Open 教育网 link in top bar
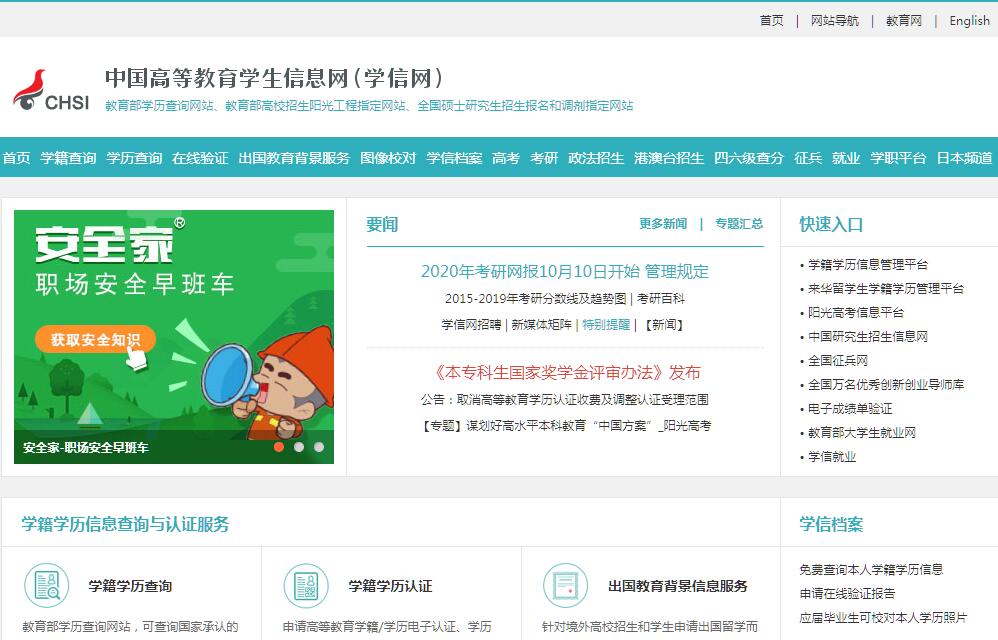The height and width of the screenshot is (640, 998). tap(904, 20)
